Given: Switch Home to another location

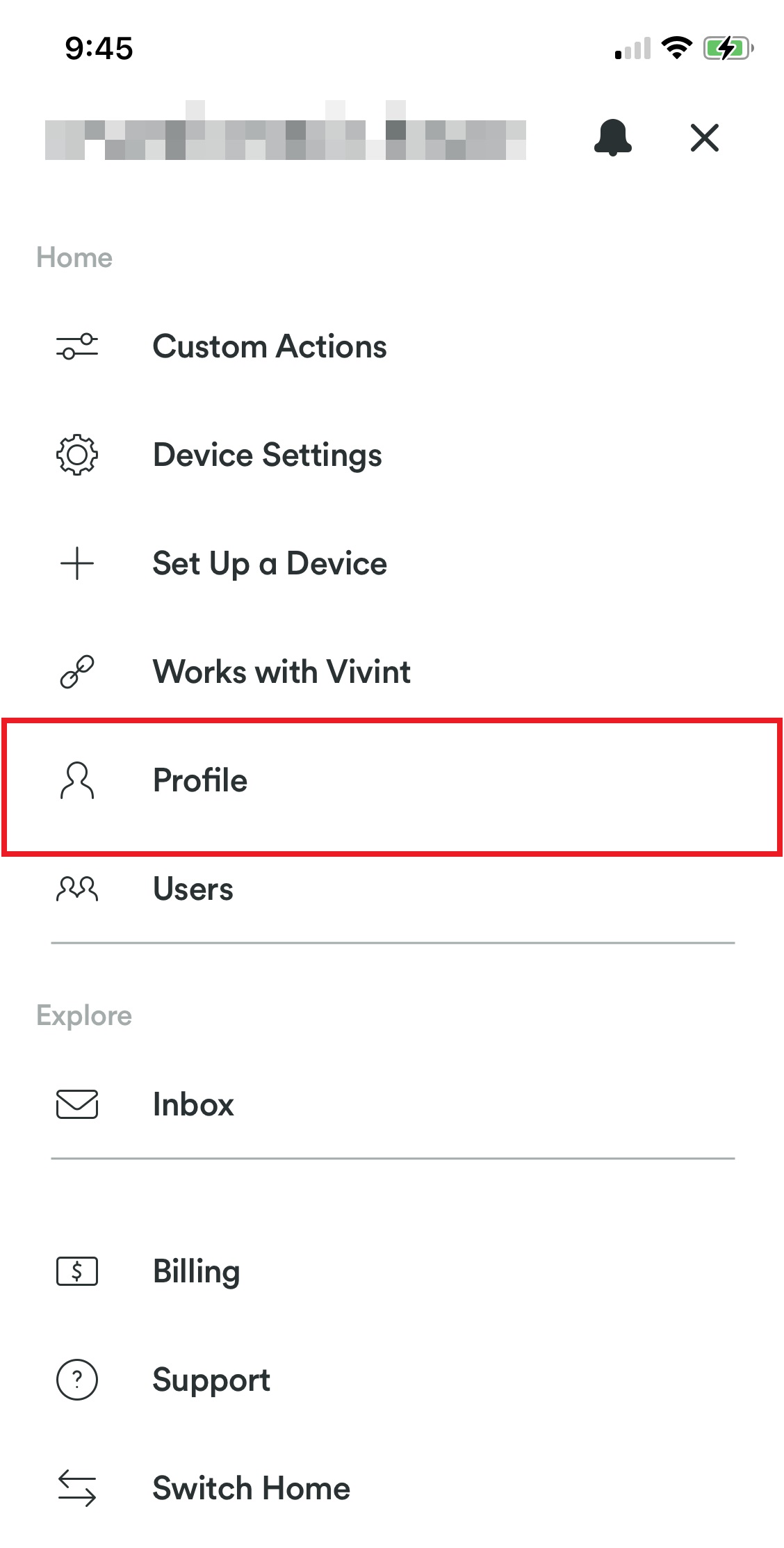Looking at the screenshot, I should [252, 1488].
